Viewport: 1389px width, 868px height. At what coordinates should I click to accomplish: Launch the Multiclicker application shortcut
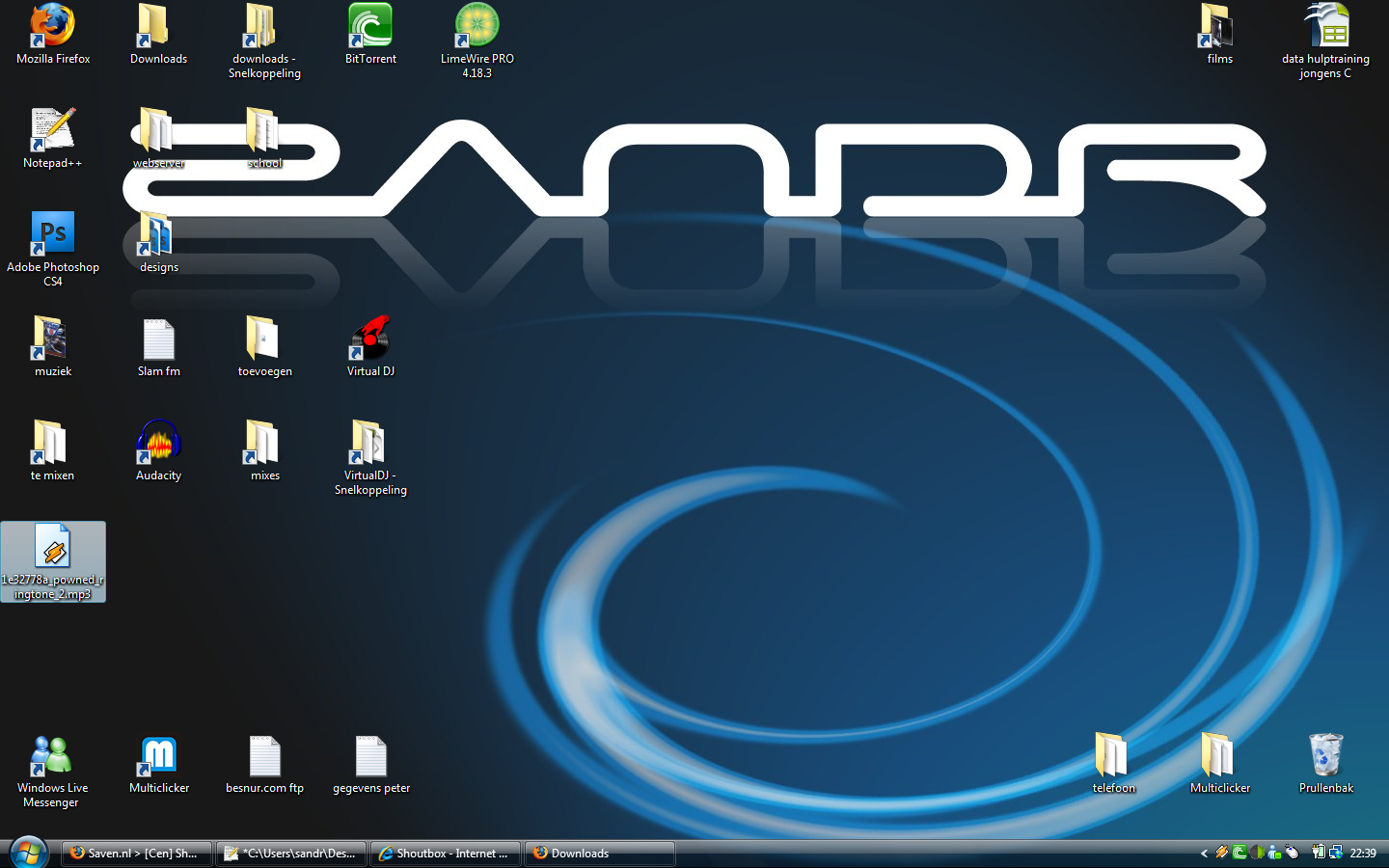[158, 765]
